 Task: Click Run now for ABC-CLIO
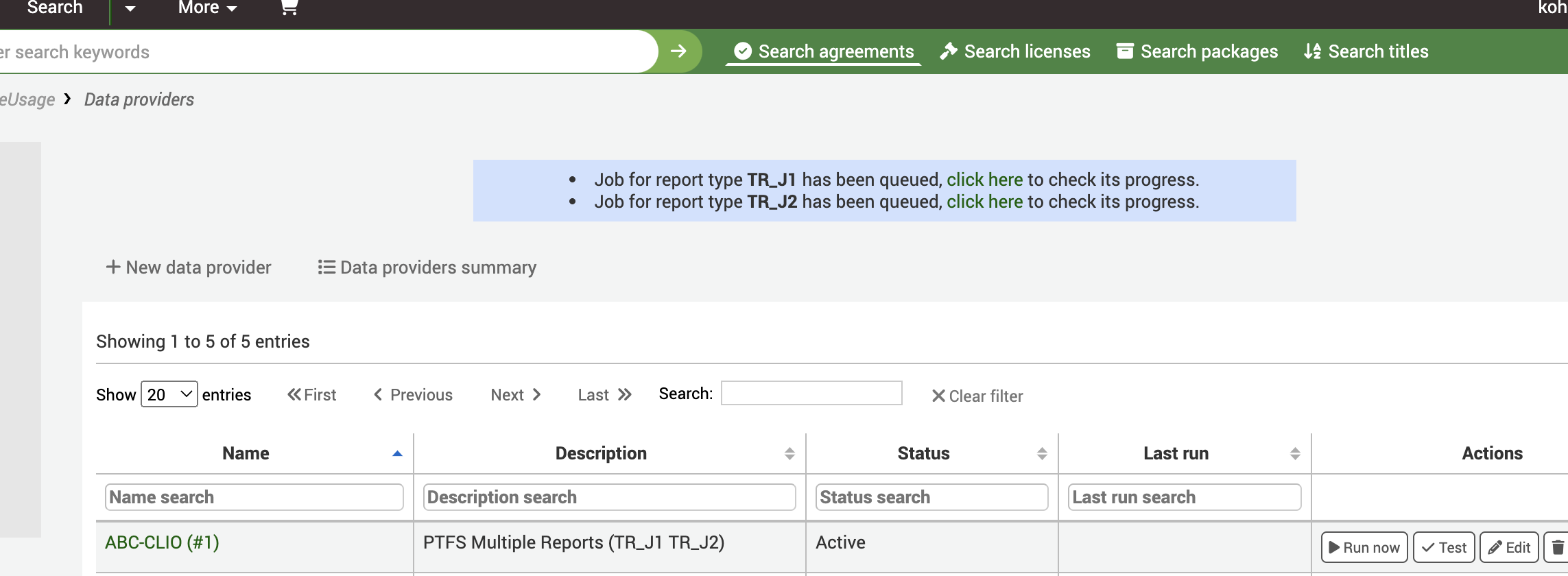pyautogui.click(x=1364, y=547)
